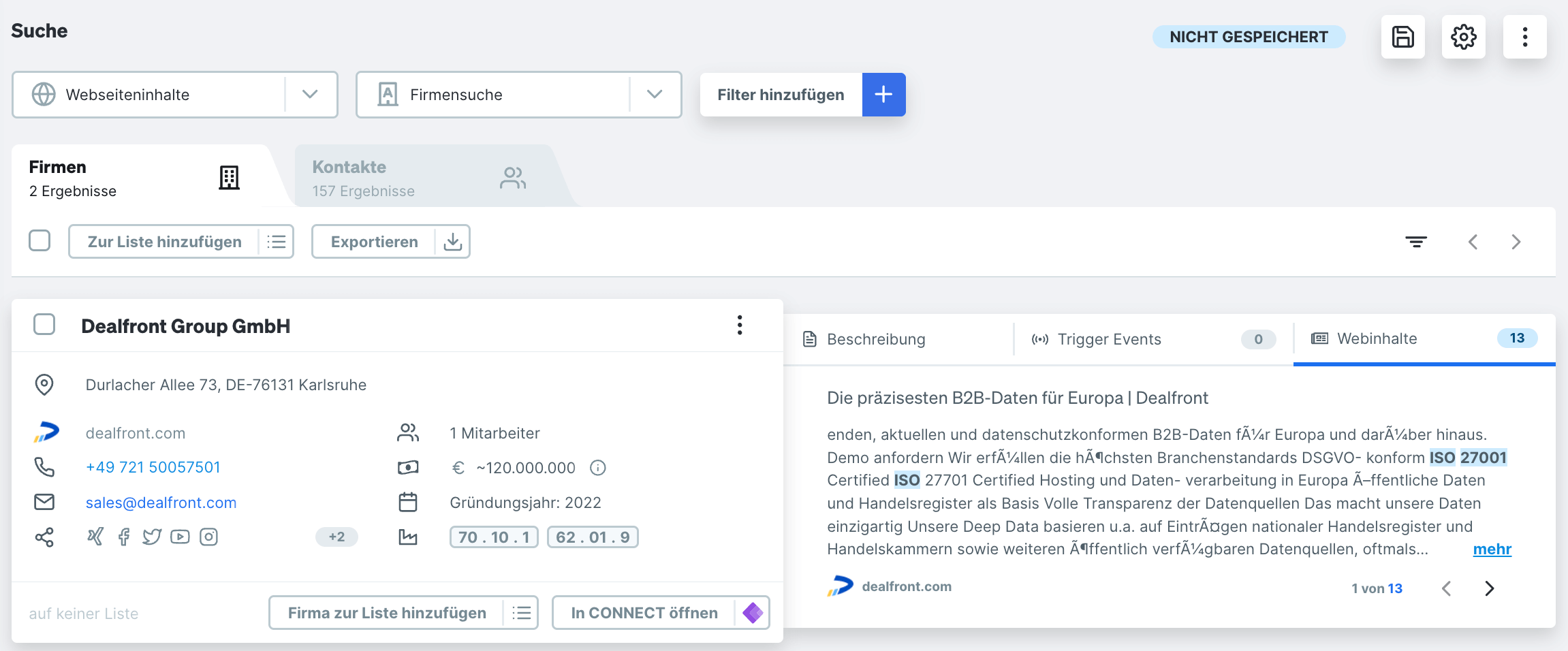
Task: Show additional social profiles via +2 badge
Action: pyautogui.click(x=337, y=537)
